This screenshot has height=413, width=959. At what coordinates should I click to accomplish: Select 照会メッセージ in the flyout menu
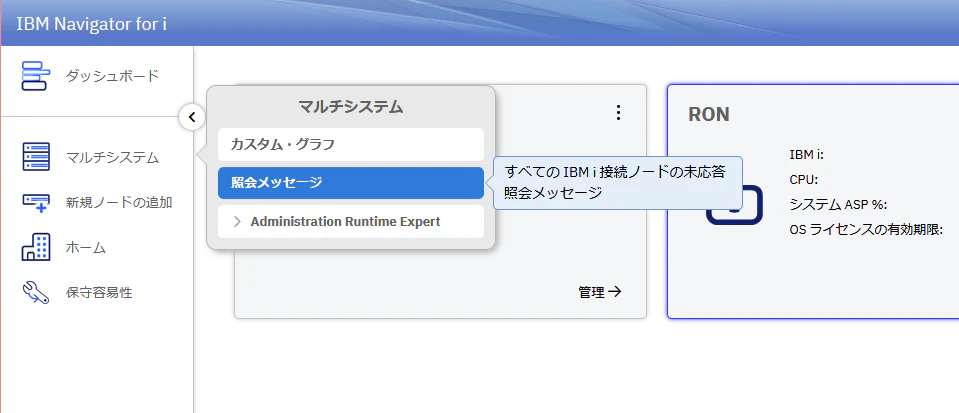(351, 182)
